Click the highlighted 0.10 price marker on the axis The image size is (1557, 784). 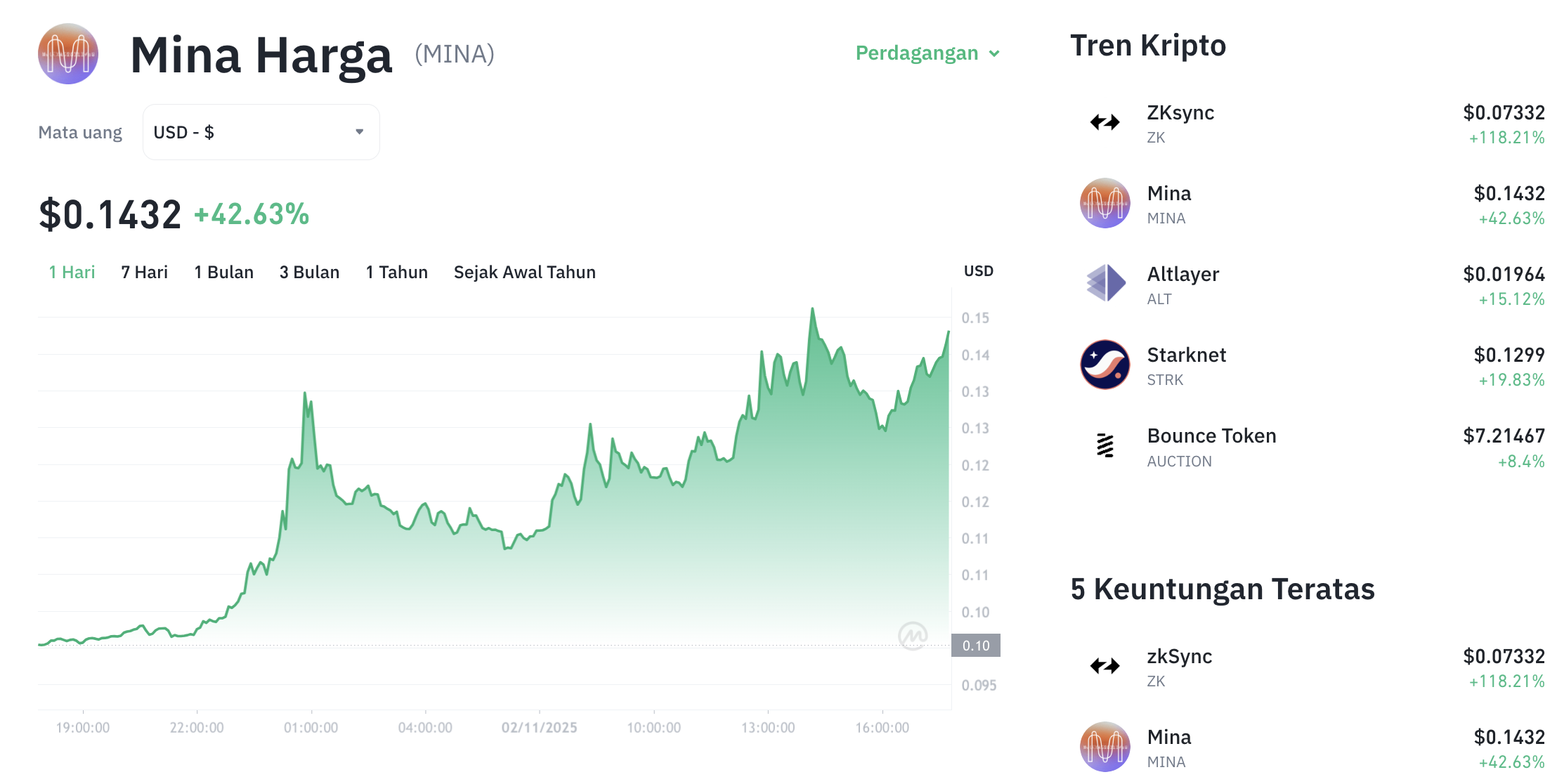[977, 645]
